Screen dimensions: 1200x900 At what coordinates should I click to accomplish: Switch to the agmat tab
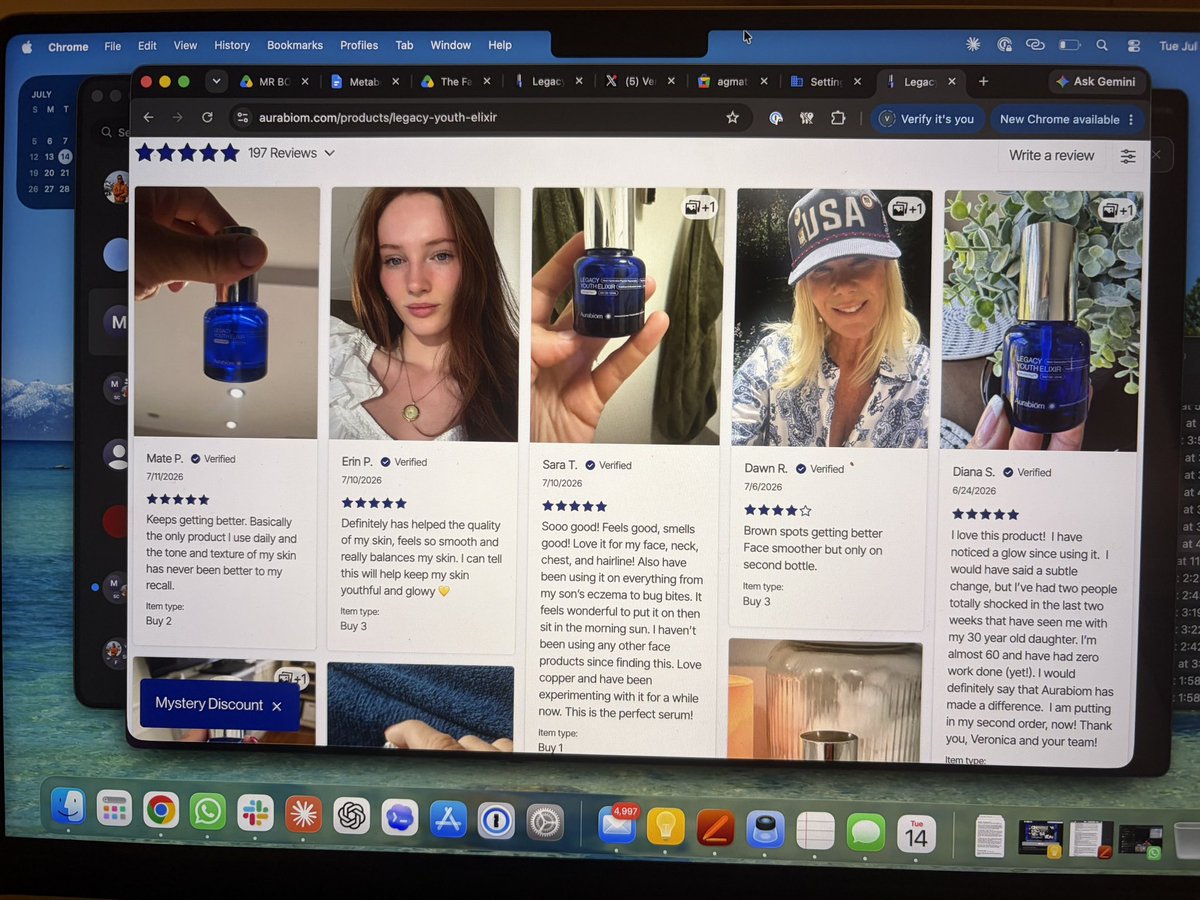pyautogui.click(x=733, y=82)
